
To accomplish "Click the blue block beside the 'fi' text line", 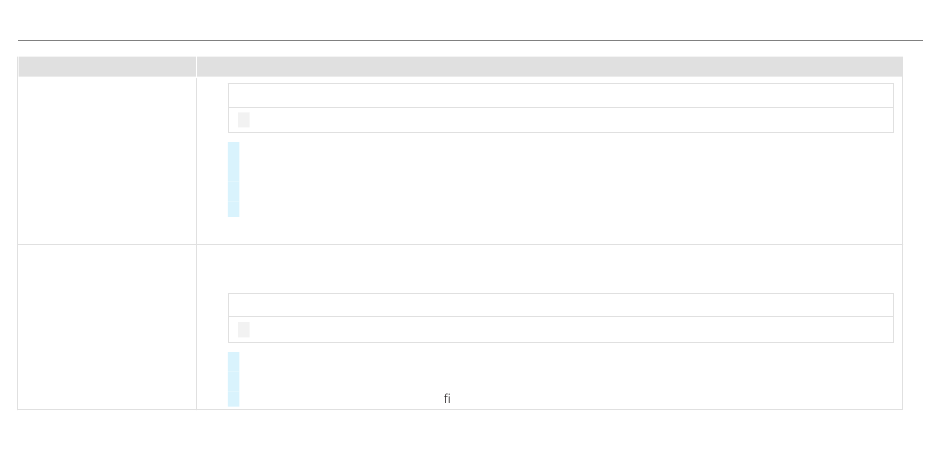I will pos(233,399).
